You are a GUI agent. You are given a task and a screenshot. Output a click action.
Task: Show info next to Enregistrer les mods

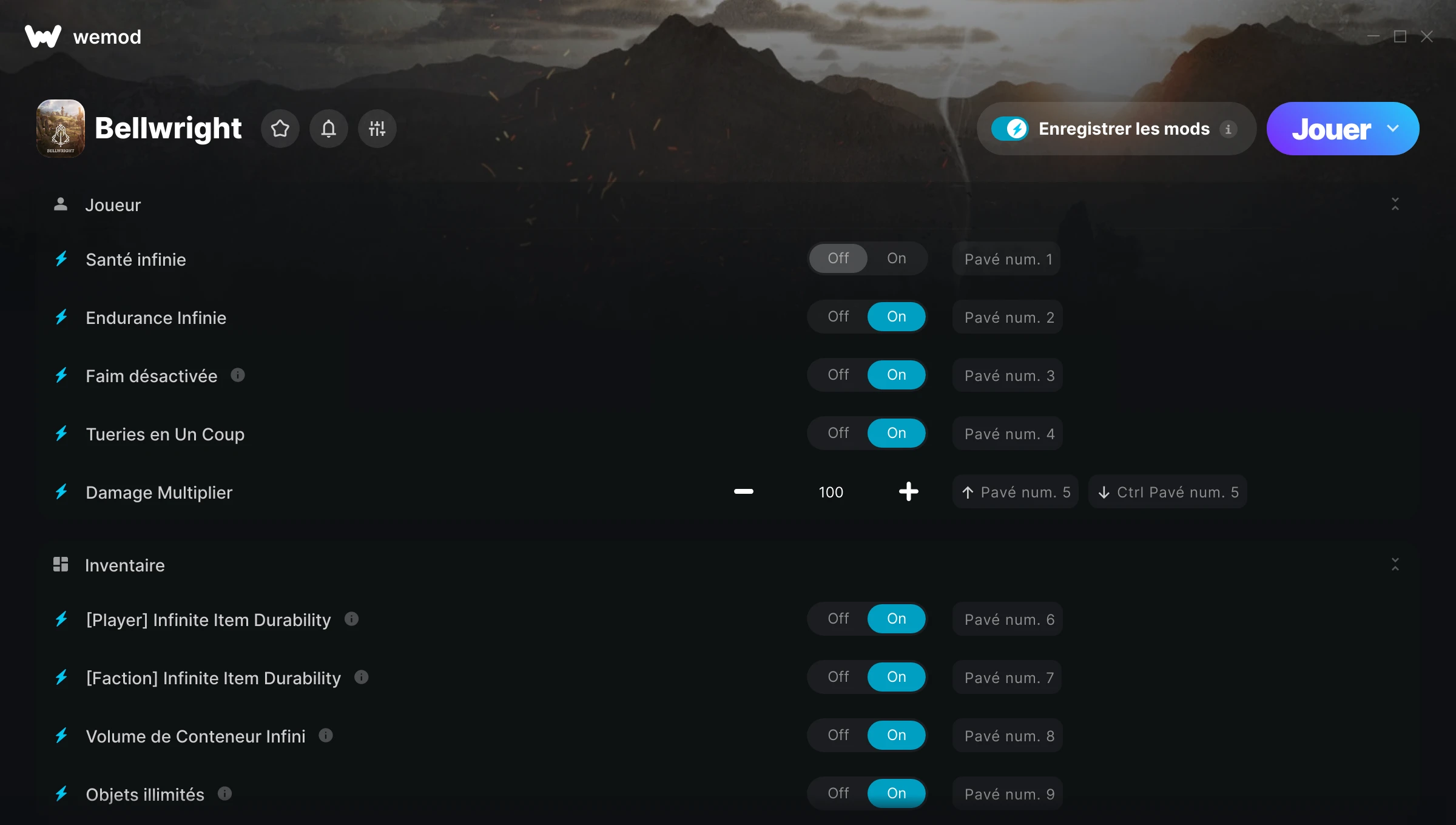(1228, 129)
